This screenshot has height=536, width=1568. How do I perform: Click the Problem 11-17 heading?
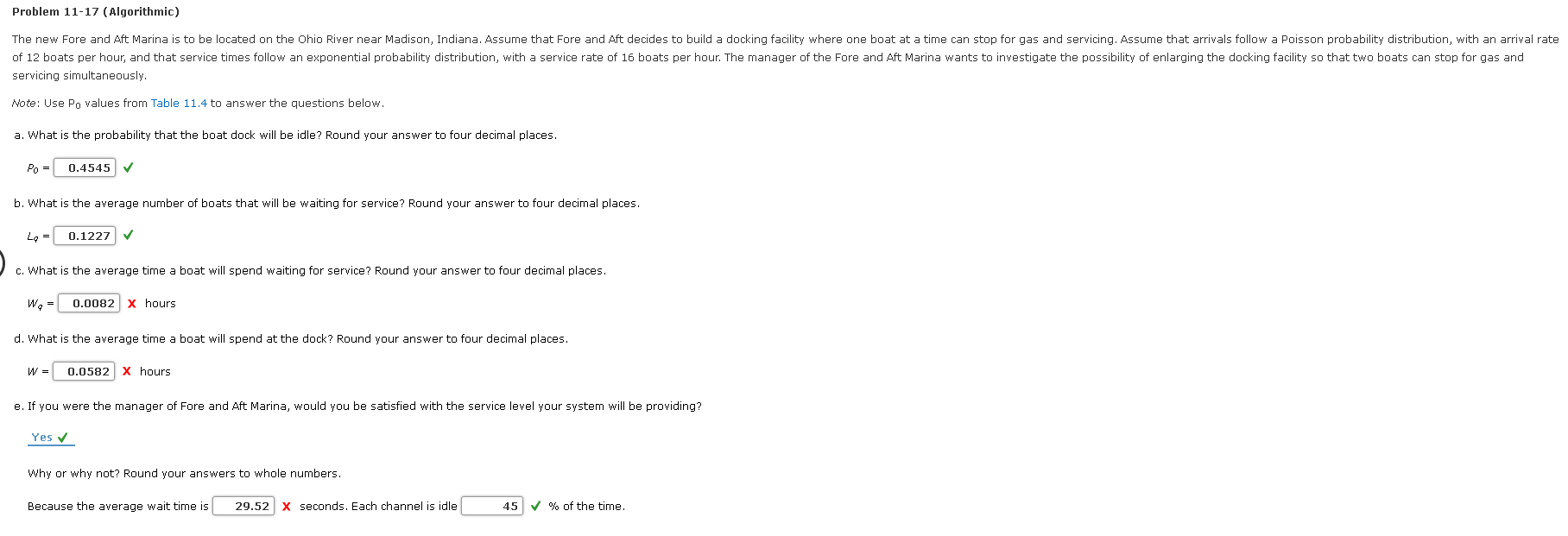pyautogui.click(x=96, y=12)
